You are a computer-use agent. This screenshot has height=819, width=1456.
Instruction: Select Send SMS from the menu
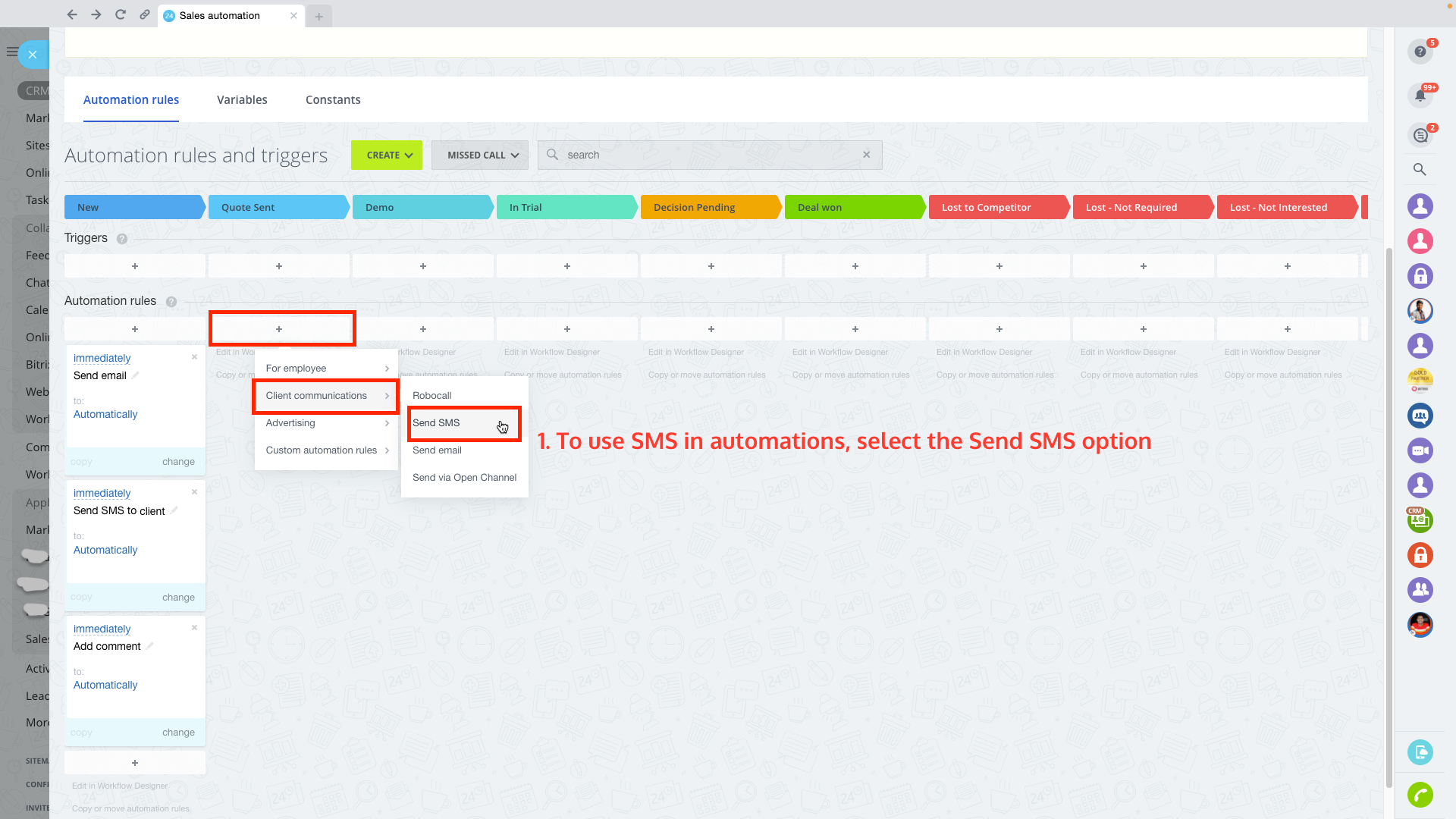(x=437, y=423)
